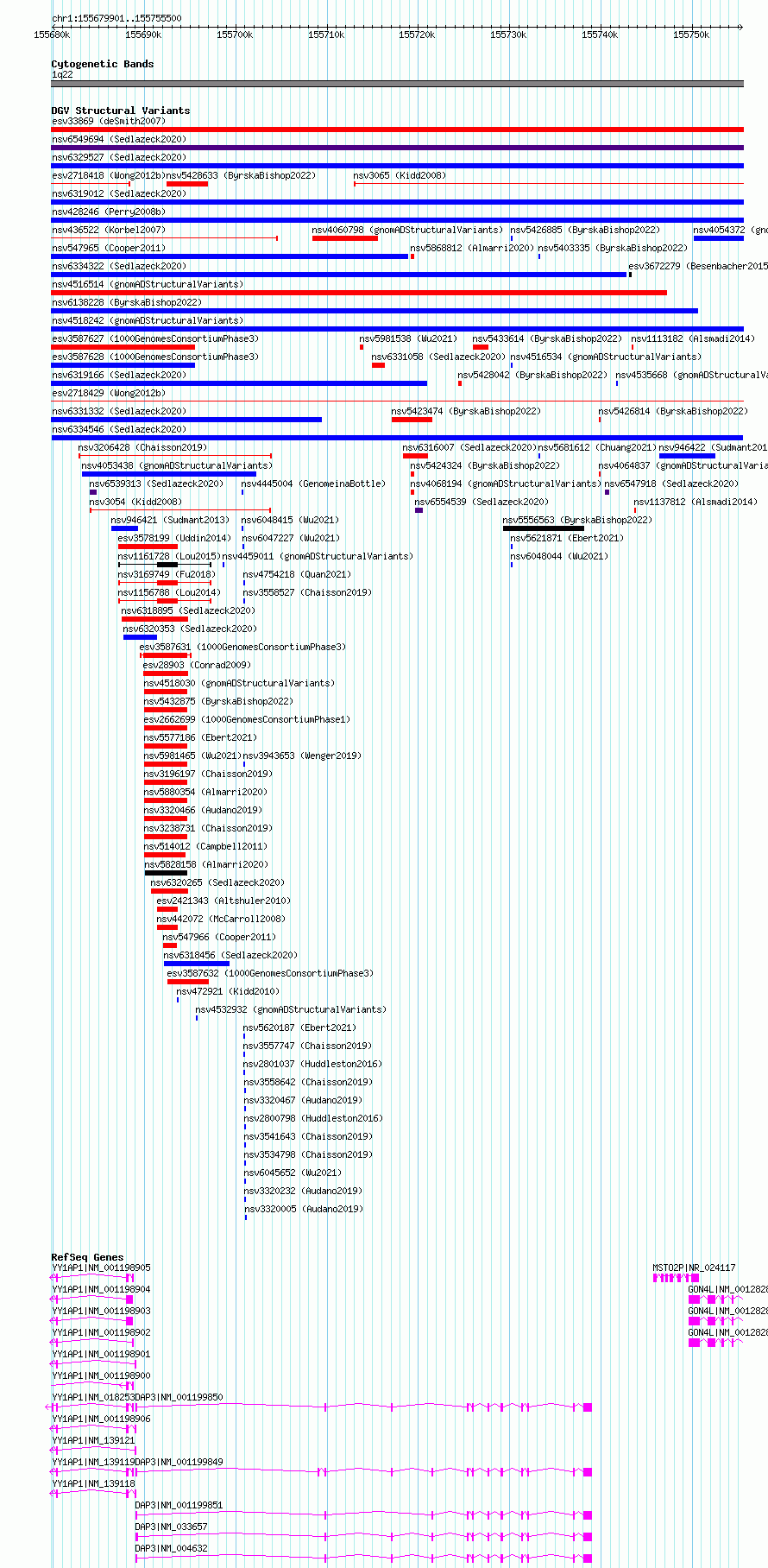
Task: Select the black bar under nsv5556563
Action: [x=544, y=528]
